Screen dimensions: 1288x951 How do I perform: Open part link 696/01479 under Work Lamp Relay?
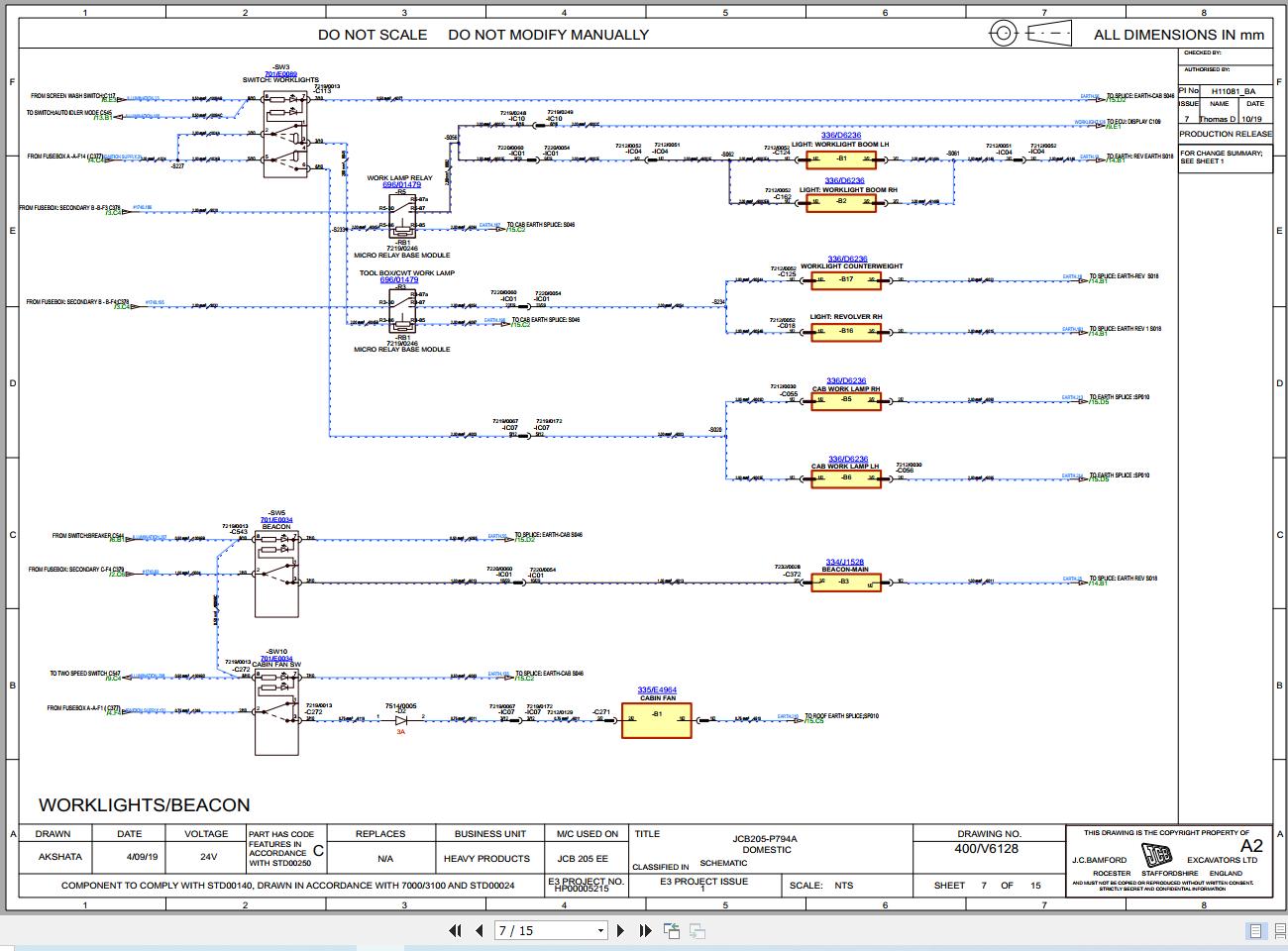coord(401,184)
